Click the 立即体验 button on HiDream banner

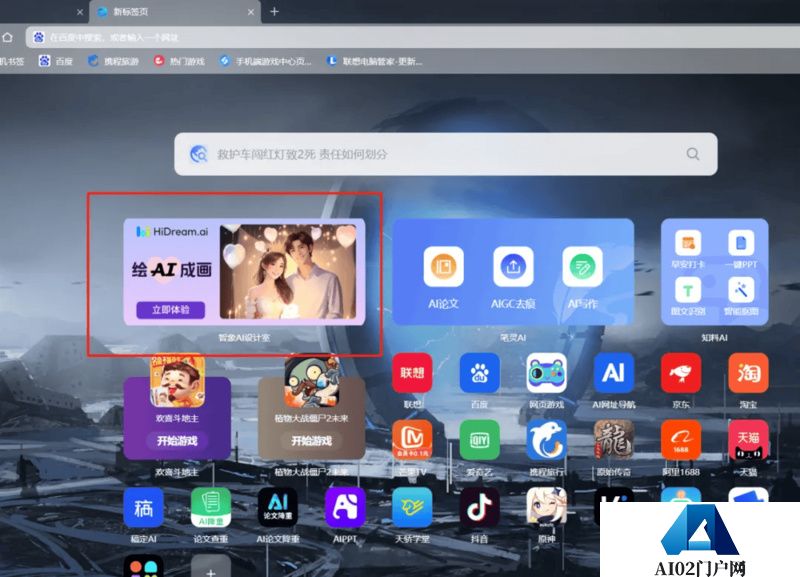(170, 310)
